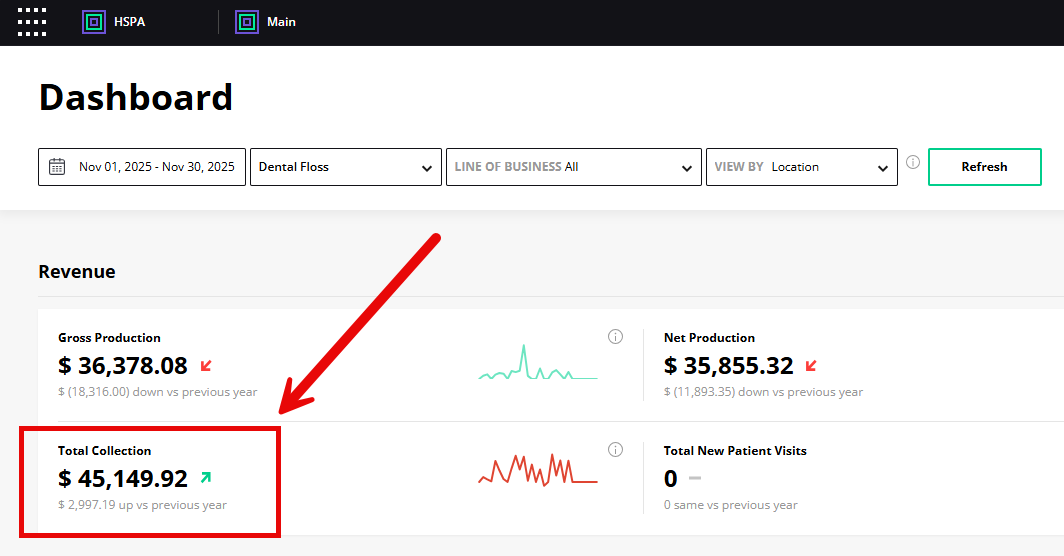Click green up arrow next to Total Collection

click(x=206, y=479)
